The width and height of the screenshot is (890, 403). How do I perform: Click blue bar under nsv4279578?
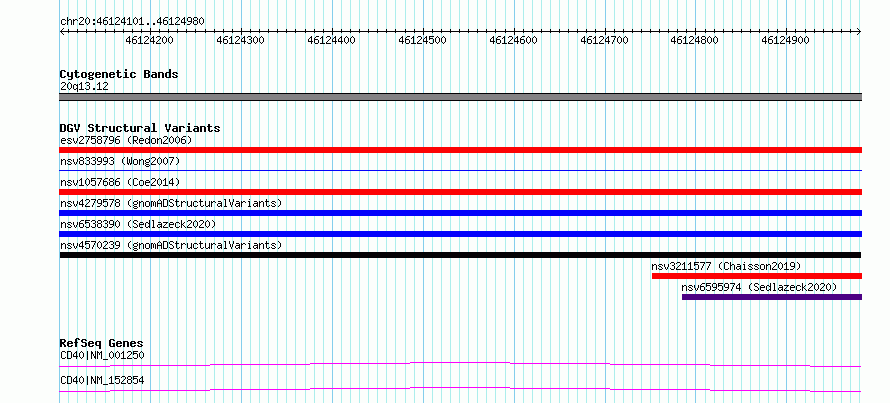[461, 213]
